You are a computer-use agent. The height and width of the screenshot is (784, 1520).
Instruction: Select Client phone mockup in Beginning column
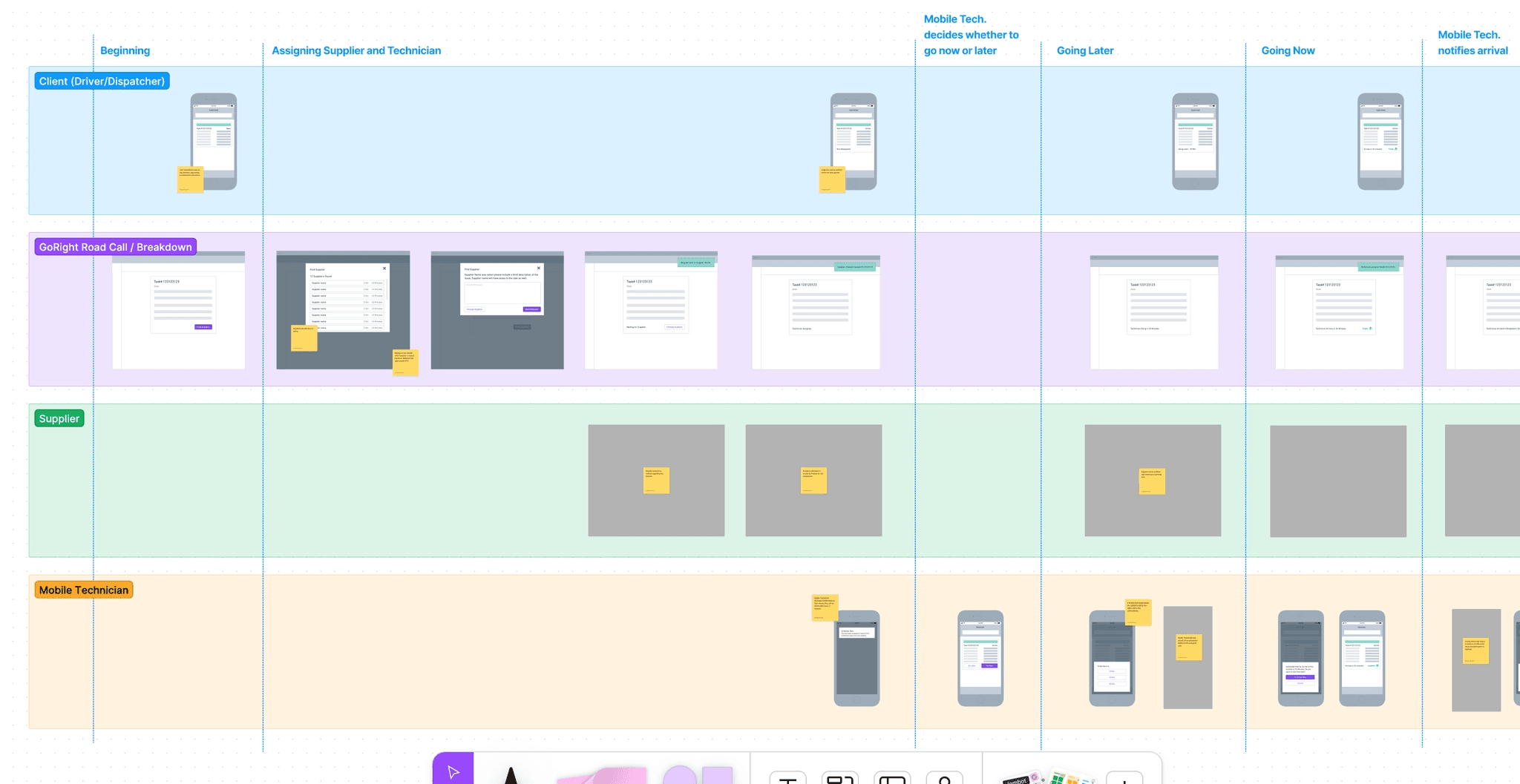coord(214,141)
